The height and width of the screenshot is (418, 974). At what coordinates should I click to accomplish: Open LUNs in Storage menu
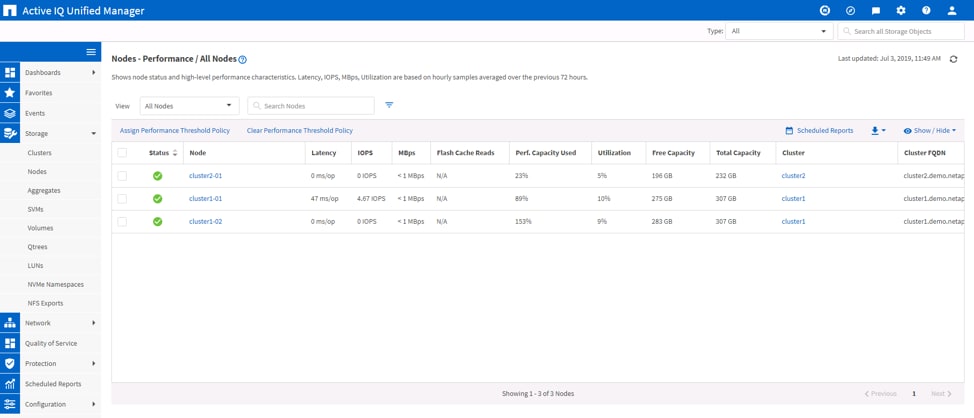[x=35, y=266]
